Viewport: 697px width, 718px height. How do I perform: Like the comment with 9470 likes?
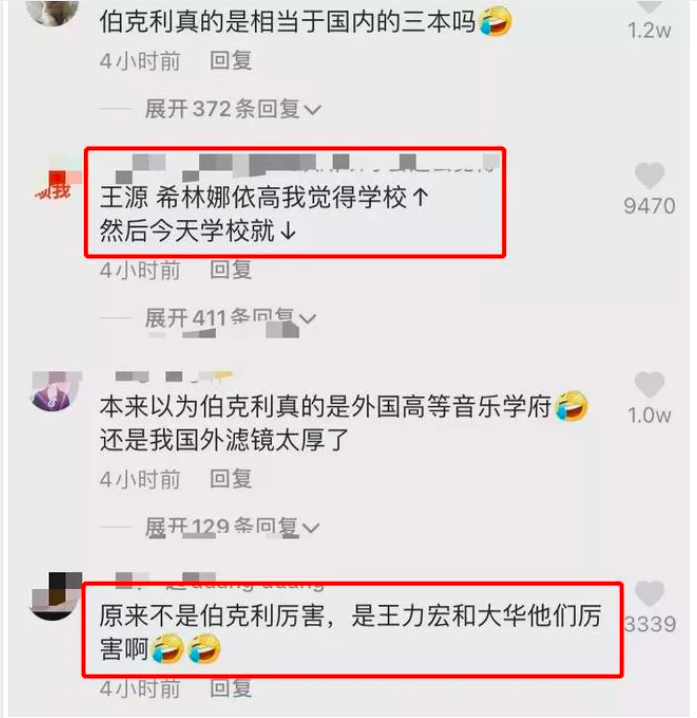(649, 176)
